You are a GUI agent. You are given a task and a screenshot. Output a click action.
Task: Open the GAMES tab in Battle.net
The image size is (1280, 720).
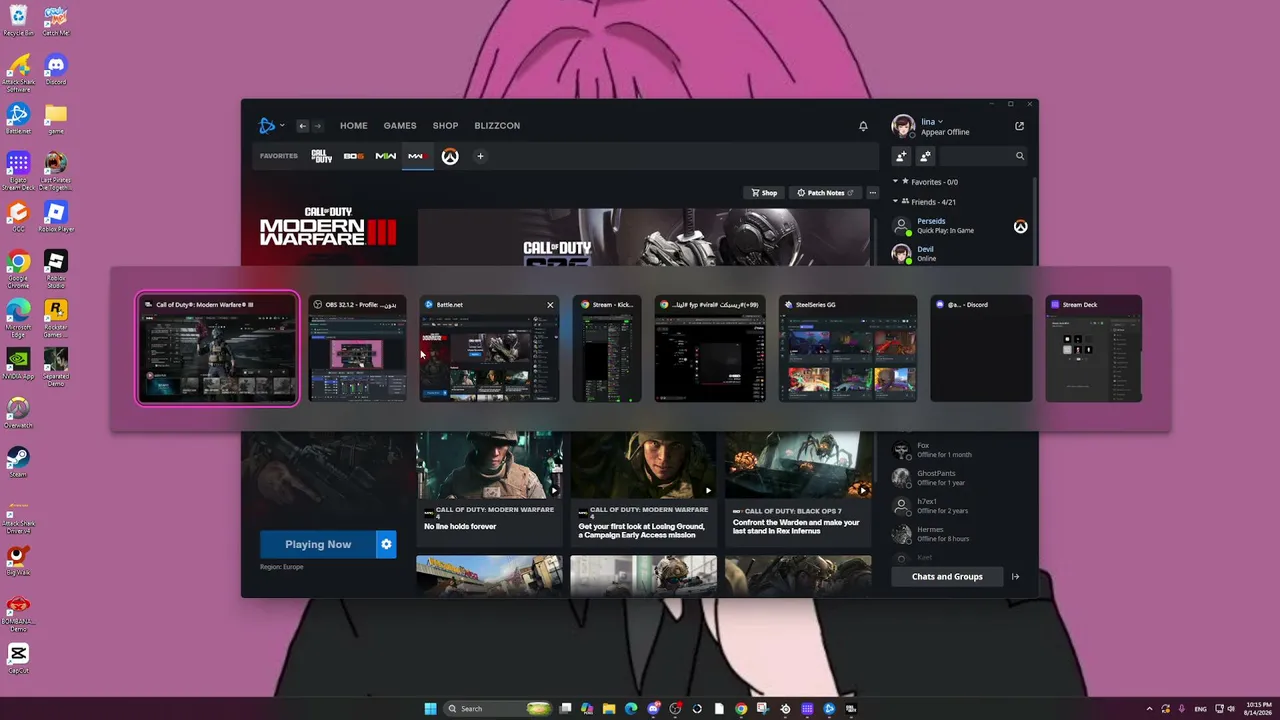click(x=400, y=126)
